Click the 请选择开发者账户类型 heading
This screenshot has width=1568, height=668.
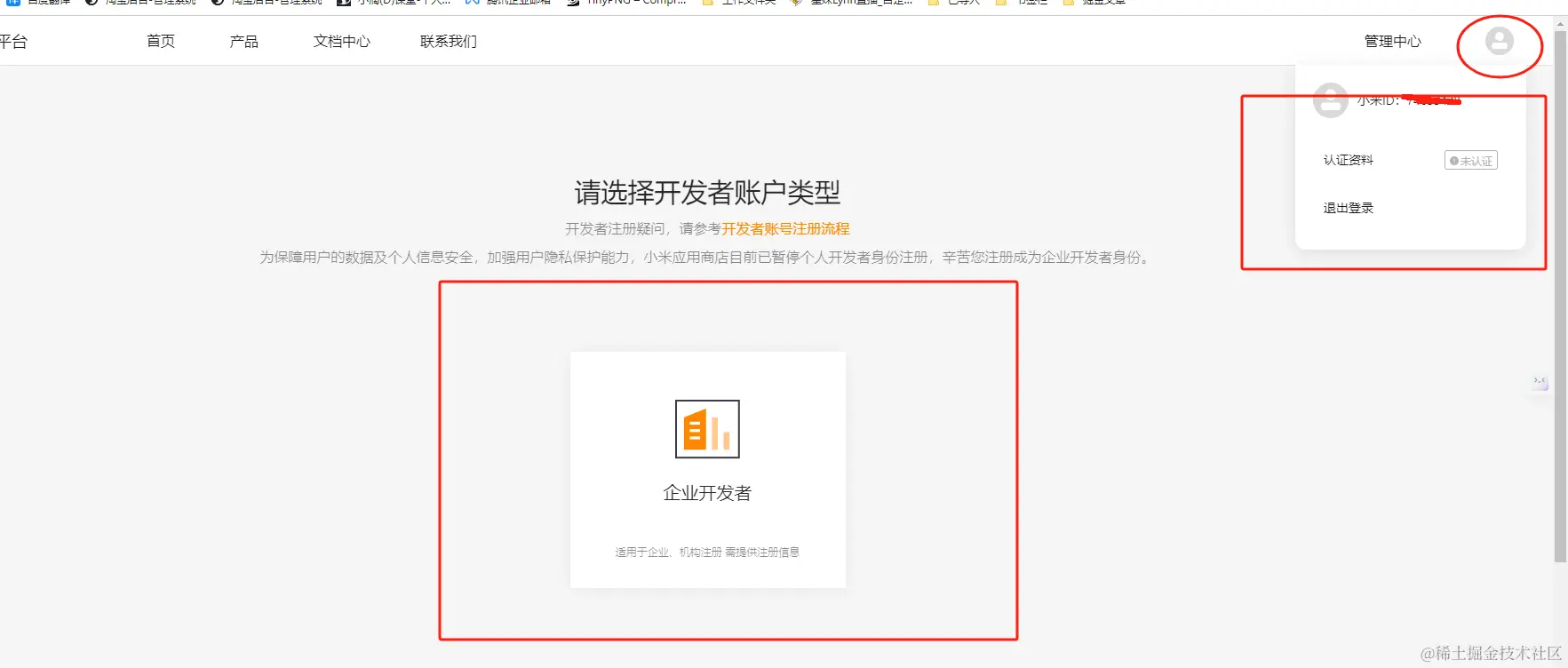pyautogui.click(x=707, y=192)
